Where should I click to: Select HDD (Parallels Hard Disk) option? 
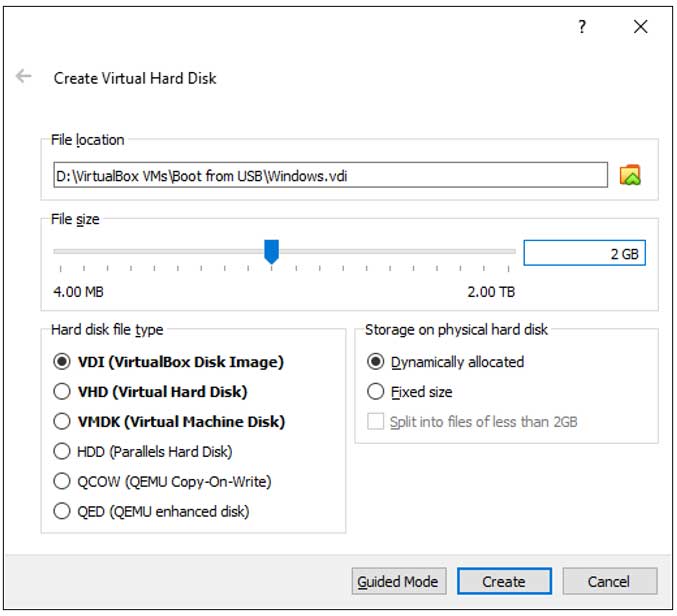click(x=62, y=452)
